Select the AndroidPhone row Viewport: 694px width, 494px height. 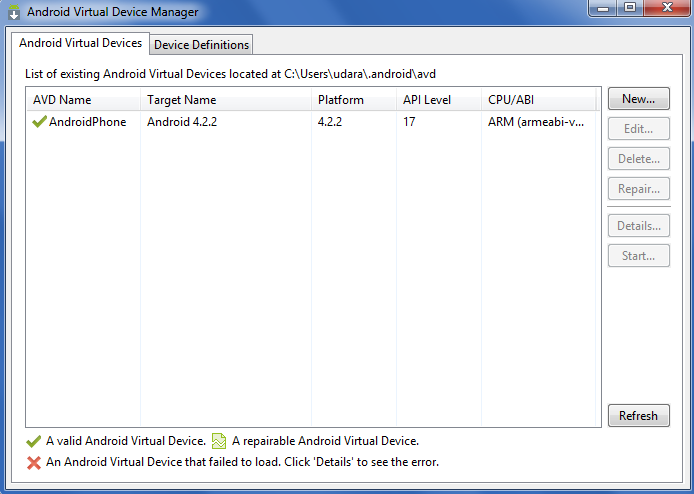pyautogui.click(x=313, y=122)
